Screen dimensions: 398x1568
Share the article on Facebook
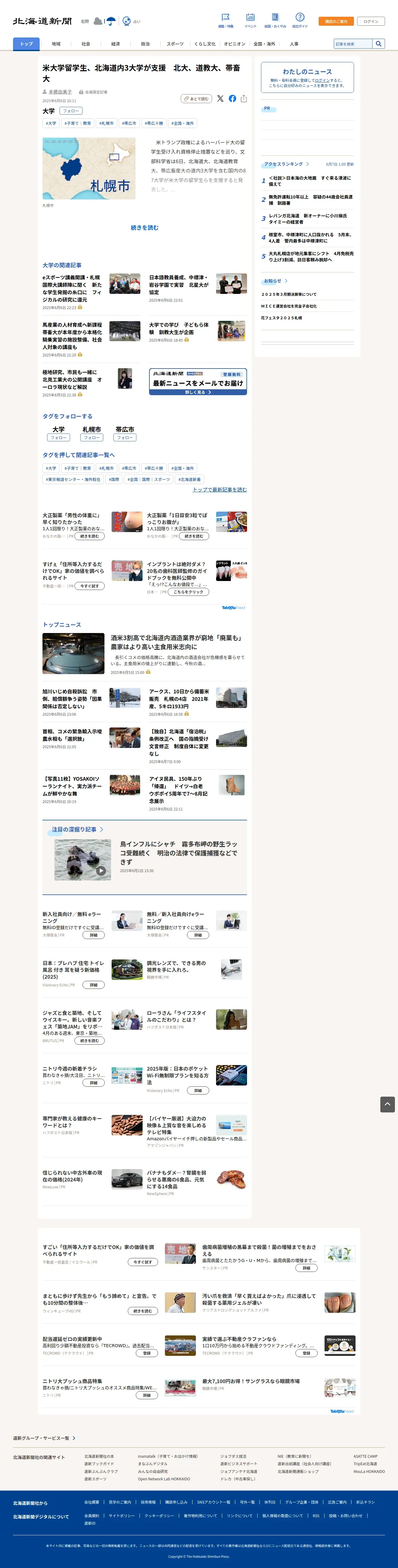(x=232, y=98)
